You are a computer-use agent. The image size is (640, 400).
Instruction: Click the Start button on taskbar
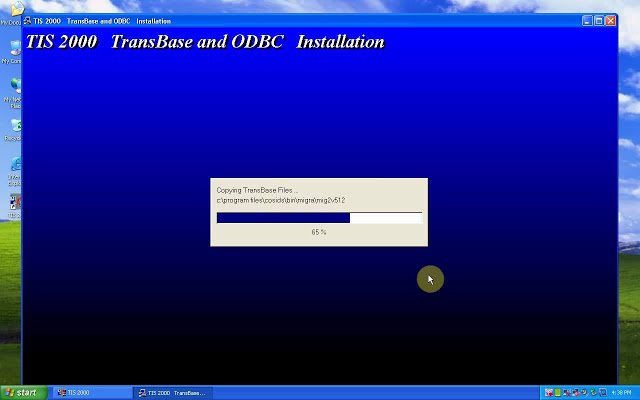tap(24, 393)
